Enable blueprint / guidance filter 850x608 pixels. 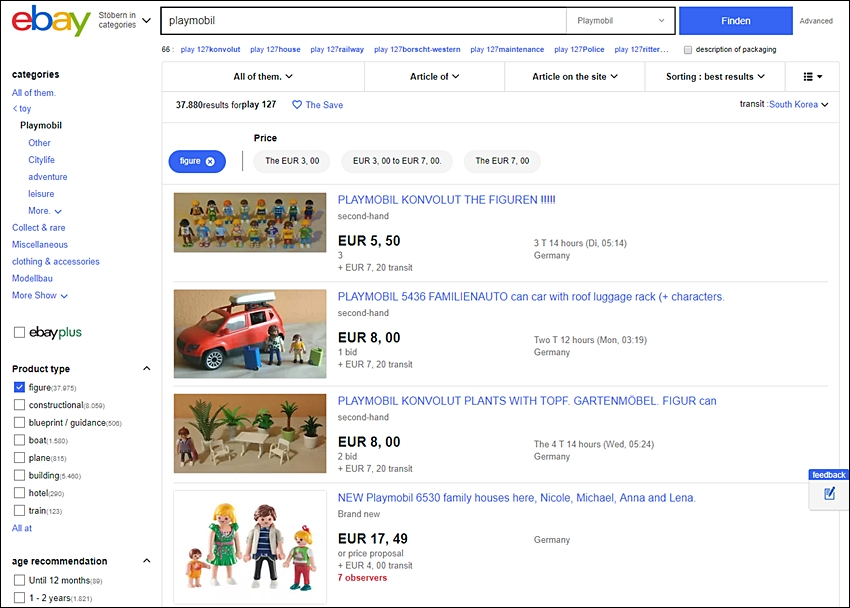pos(19,423)
